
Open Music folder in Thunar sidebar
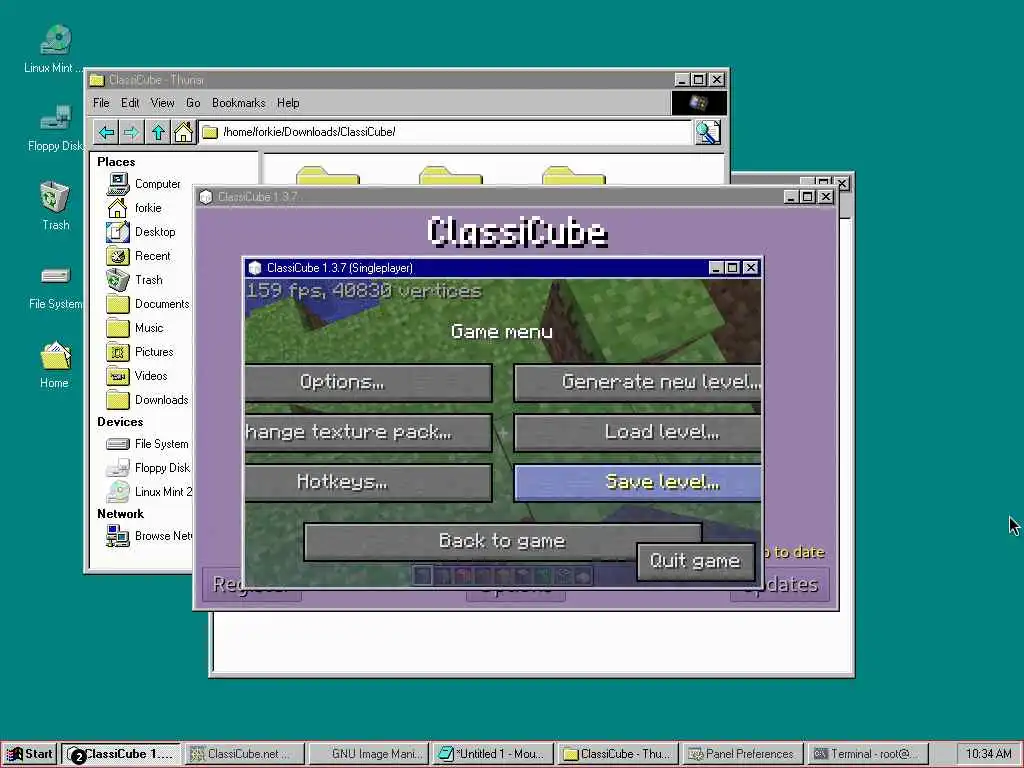pos(135,328)
